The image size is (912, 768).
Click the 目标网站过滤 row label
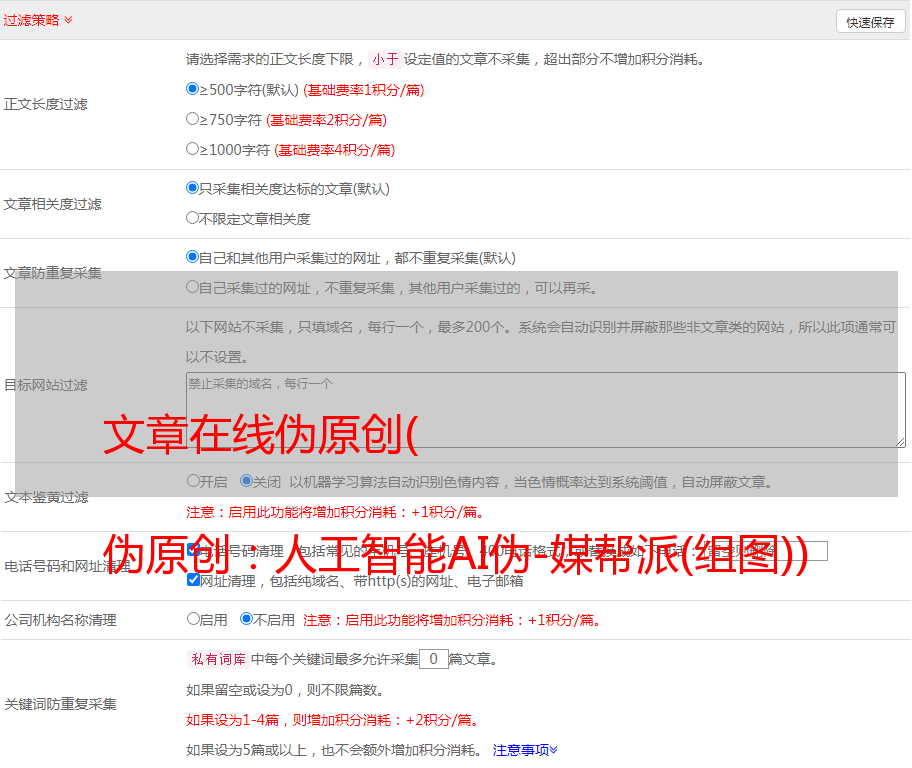45,385
